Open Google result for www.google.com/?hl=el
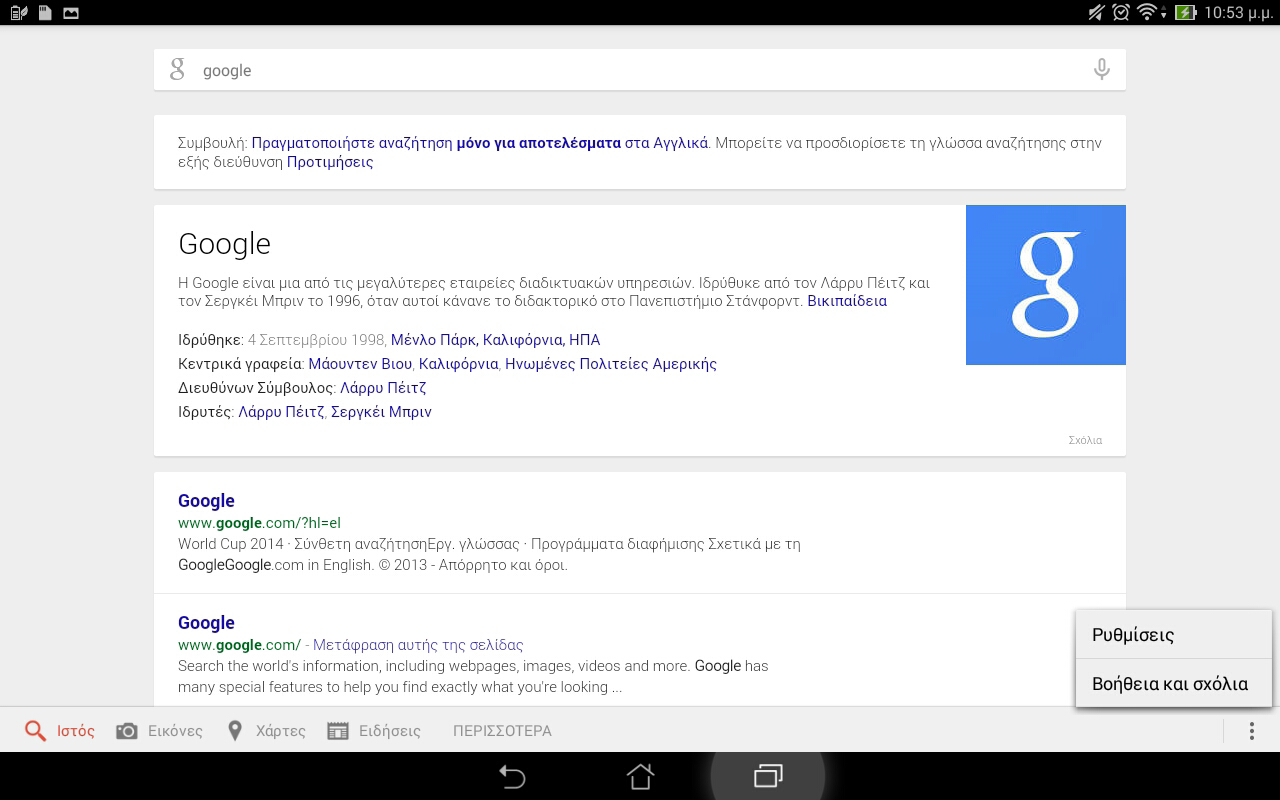This screenshot has height=800, width=1280. pyautogui.click(x=206, y=501)
